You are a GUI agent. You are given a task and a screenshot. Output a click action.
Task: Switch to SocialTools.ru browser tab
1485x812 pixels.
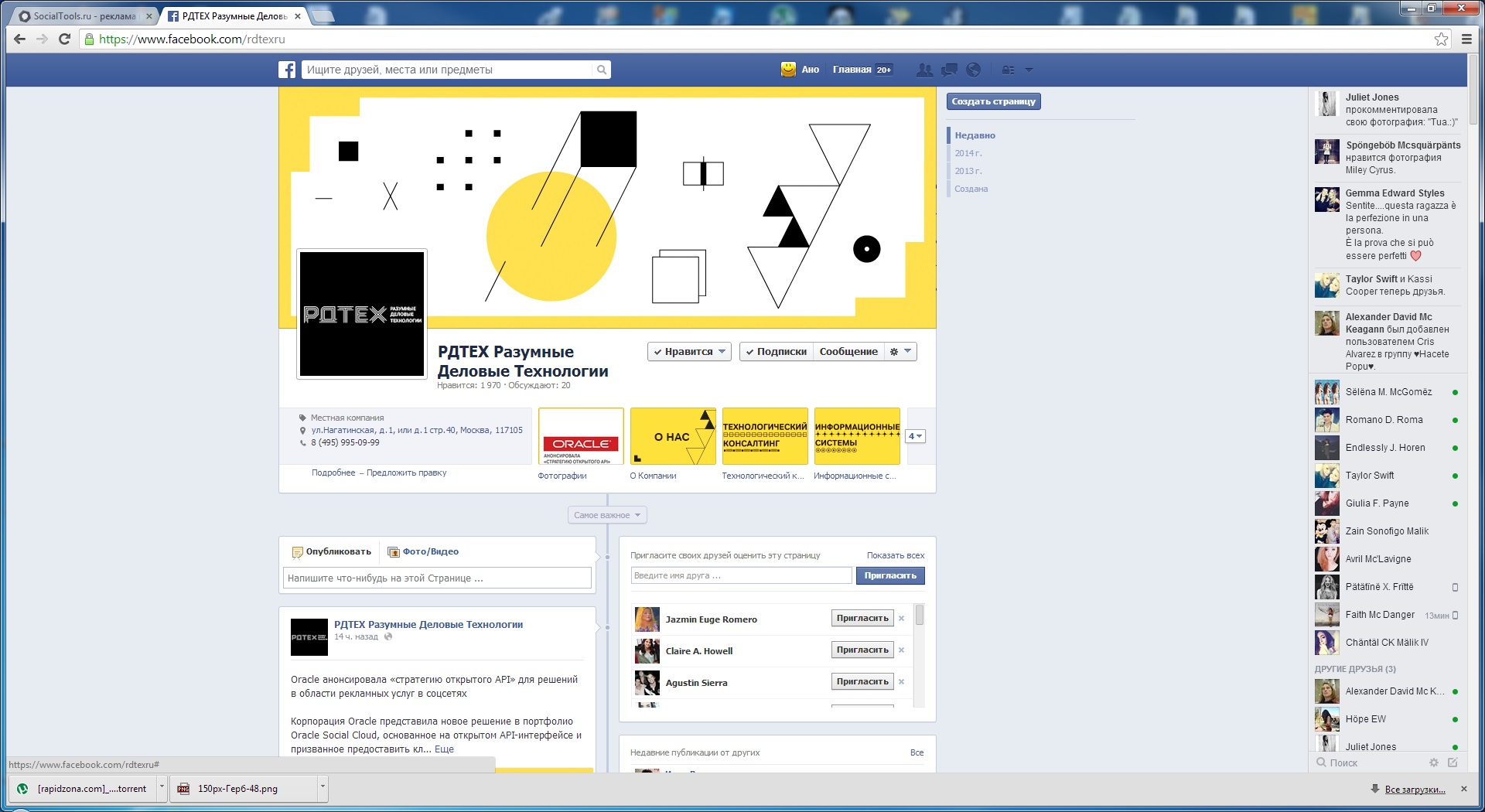84,15
